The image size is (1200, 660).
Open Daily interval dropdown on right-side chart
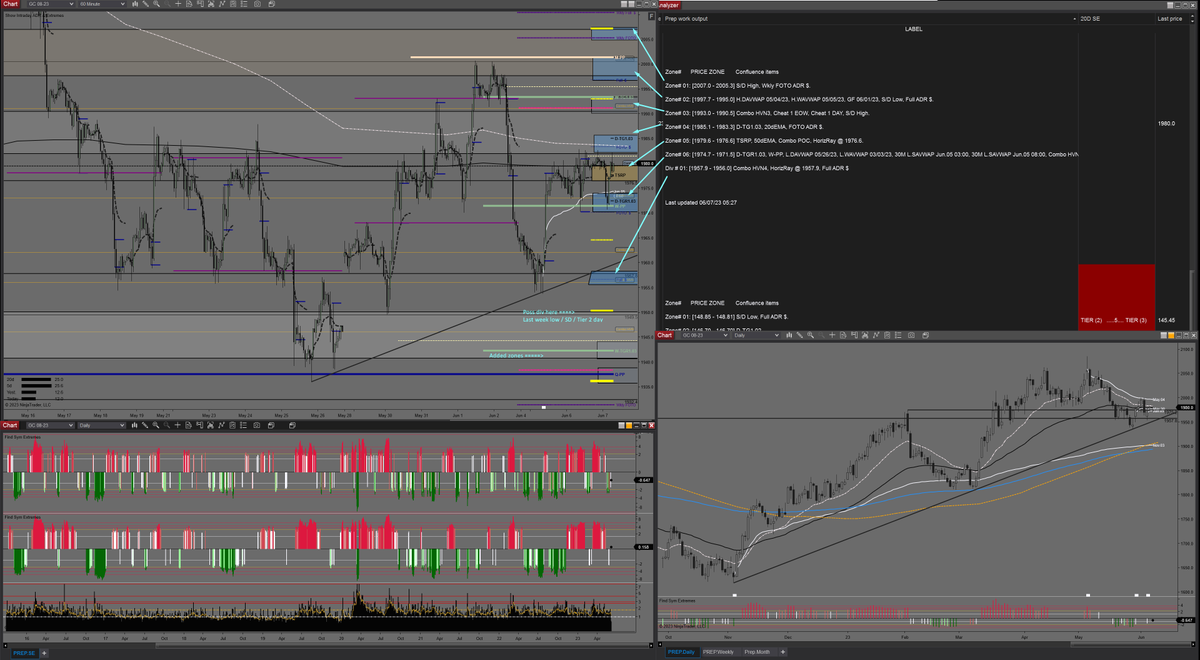(757, 334)
